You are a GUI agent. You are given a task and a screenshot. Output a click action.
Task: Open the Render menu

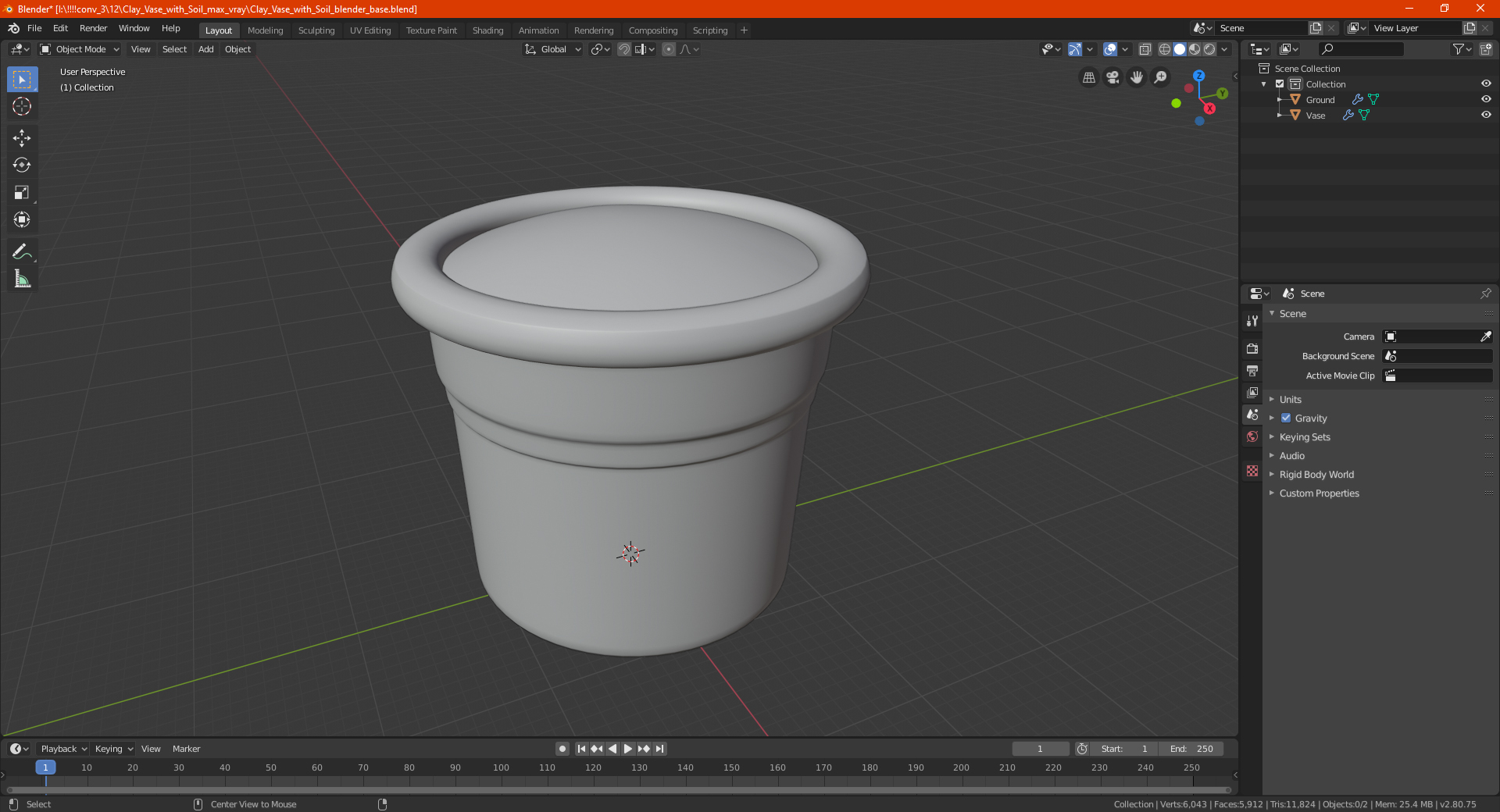coord(93,28)
